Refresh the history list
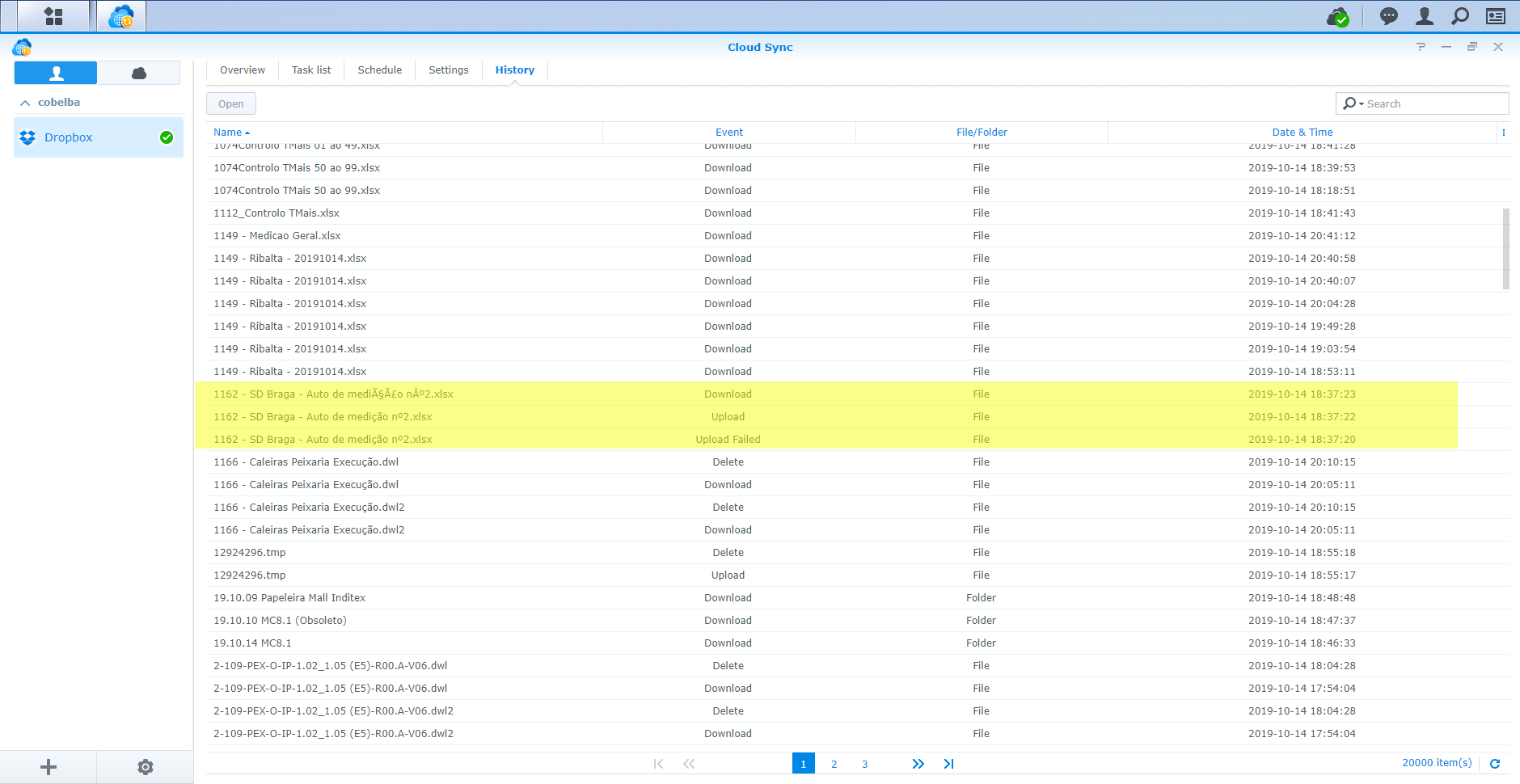1520x784 pixels. click(1495, 764)
